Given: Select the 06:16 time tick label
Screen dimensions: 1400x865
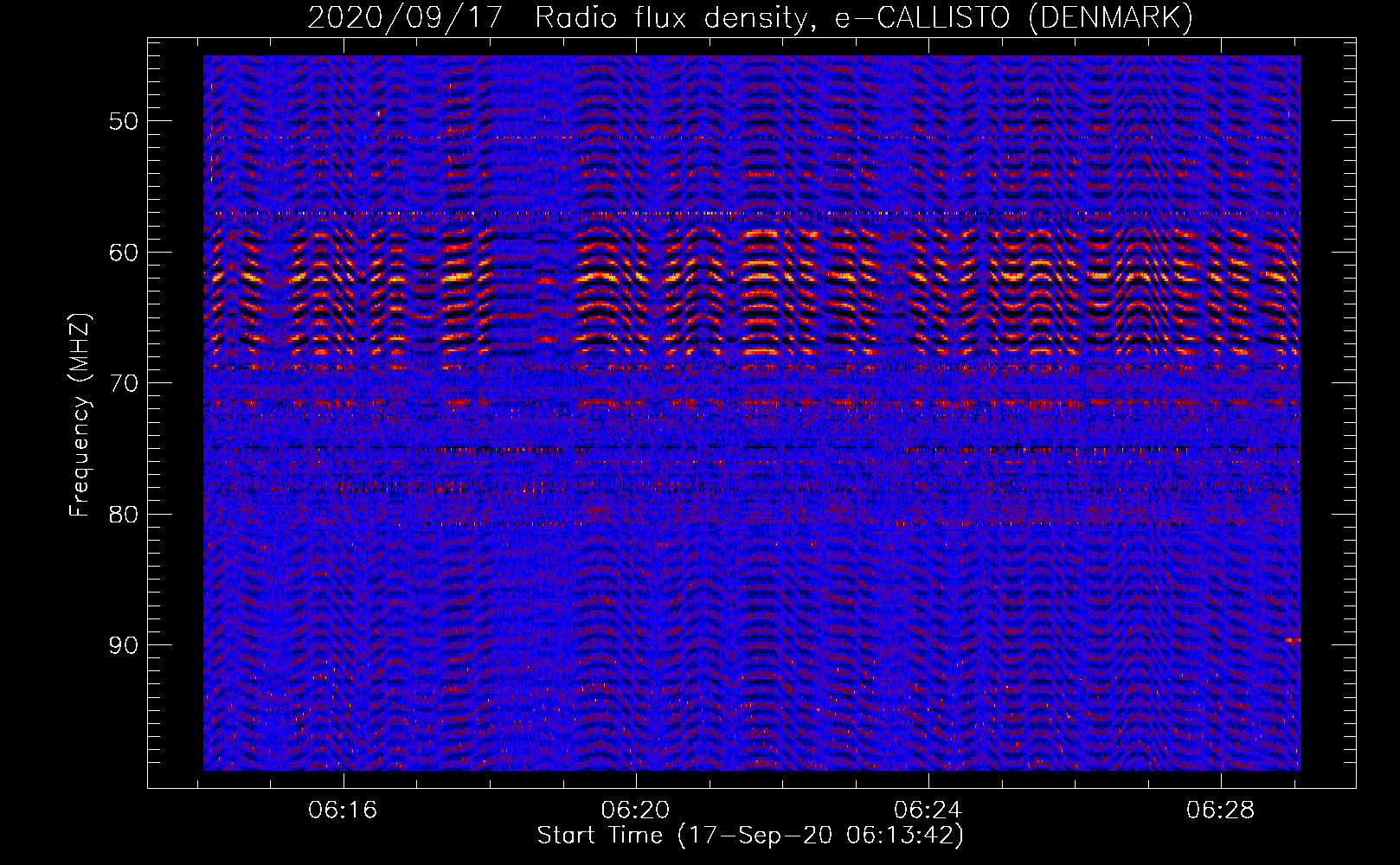Looking at the screenshot, I should [x=344, y=811].
